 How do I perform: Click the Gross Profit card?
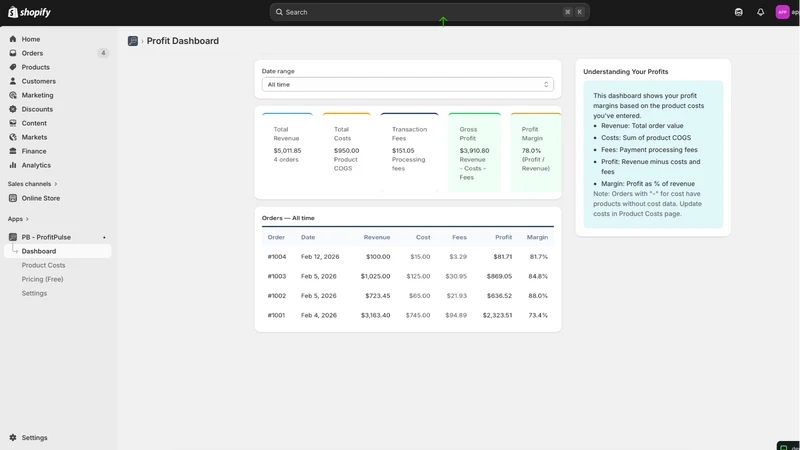click(x=474, y=152)
